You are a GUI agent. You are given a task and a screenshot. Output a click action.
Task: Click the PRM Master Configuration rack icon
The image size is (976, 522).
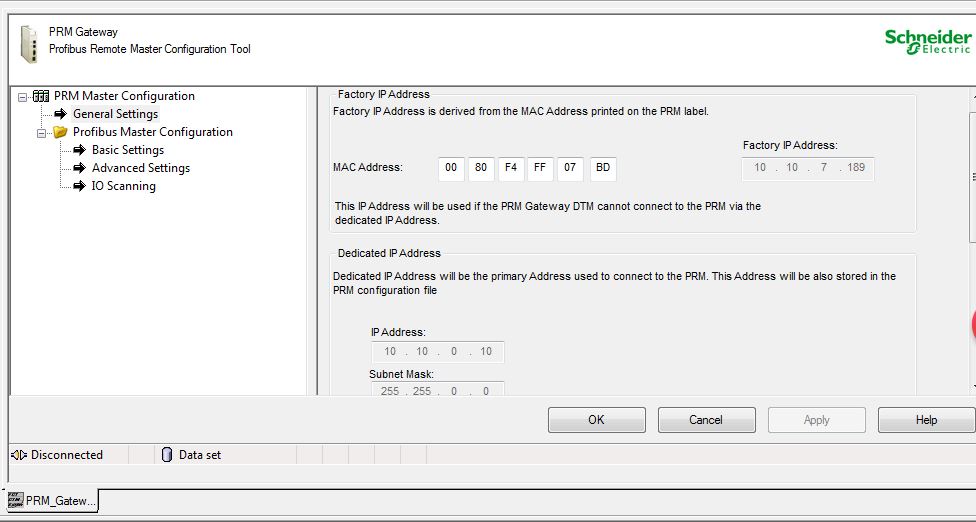pyautogui.click(x=41, y=96)
